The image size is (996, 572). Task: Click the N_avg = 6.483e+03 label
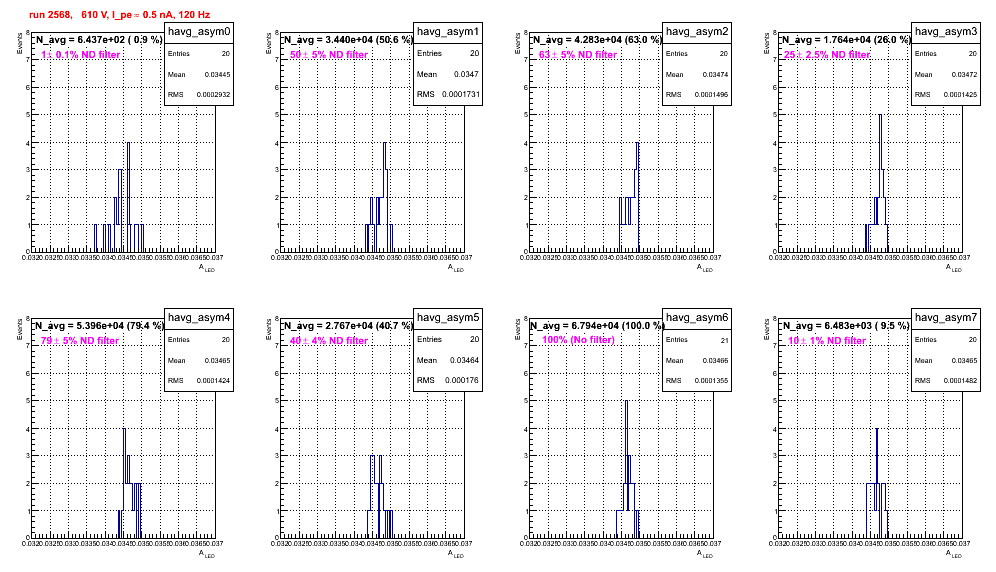pyautogui.click(x=845, y=325)
